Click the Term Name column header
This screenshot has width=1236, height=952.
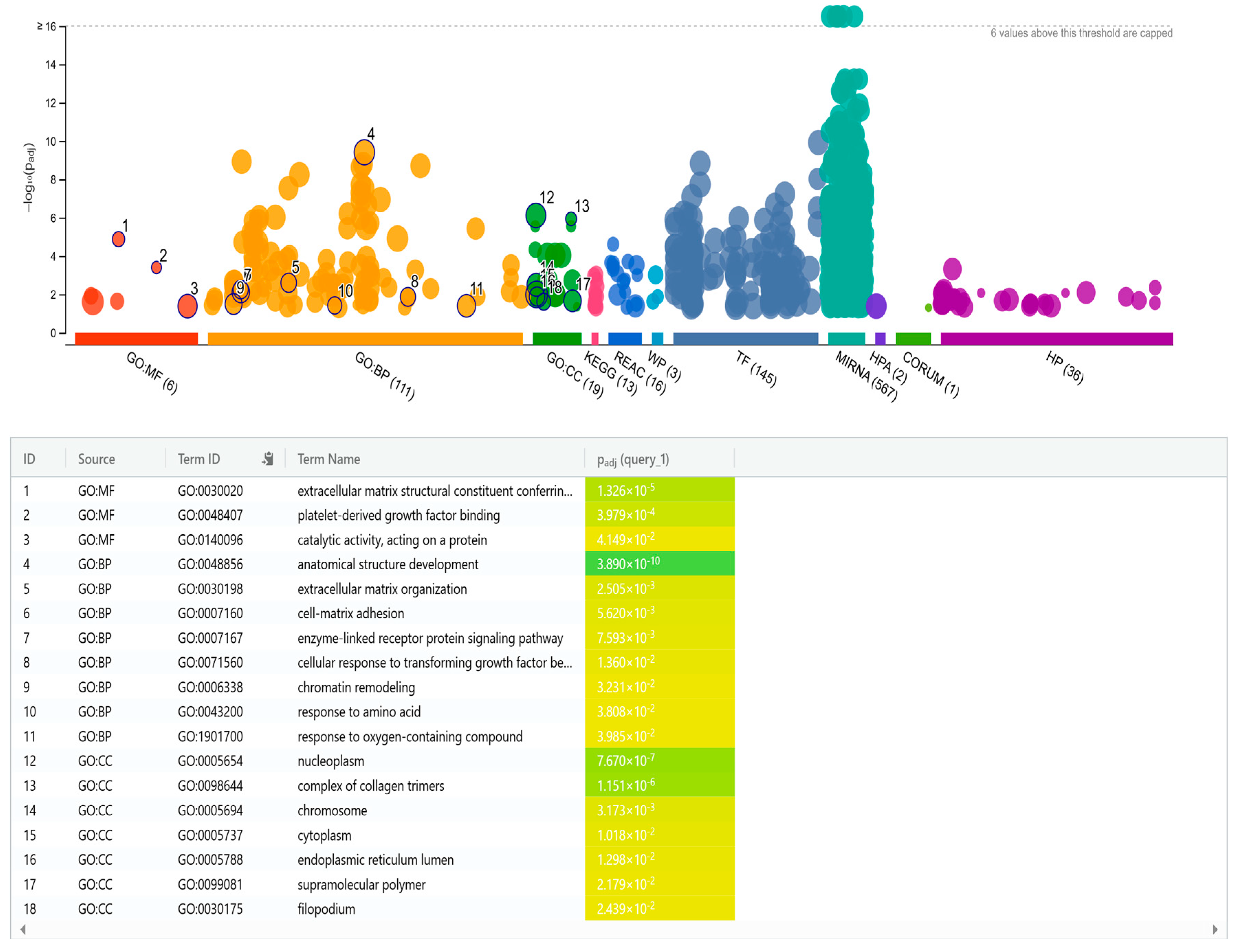pyautogui.click(x=329, y=459)
